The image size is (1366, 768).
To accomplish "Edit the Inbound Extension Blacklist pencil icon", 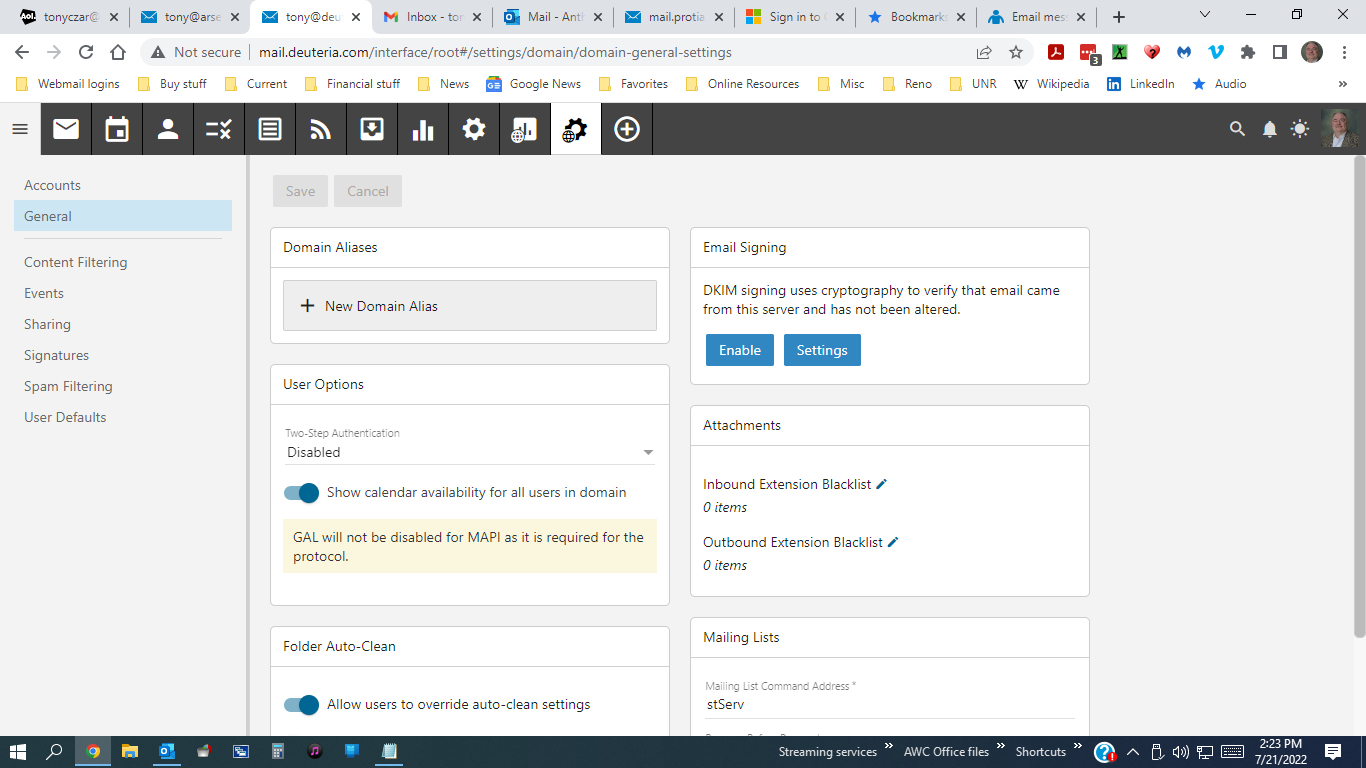I will tap(882, 484).
